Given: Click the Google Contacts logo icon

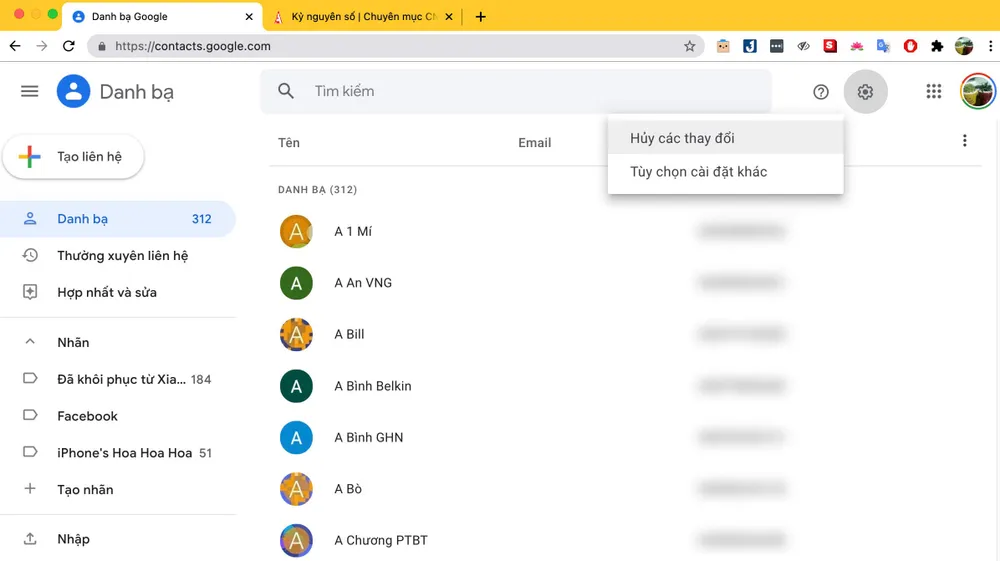Looking at the screenshot, I should 73,91.
